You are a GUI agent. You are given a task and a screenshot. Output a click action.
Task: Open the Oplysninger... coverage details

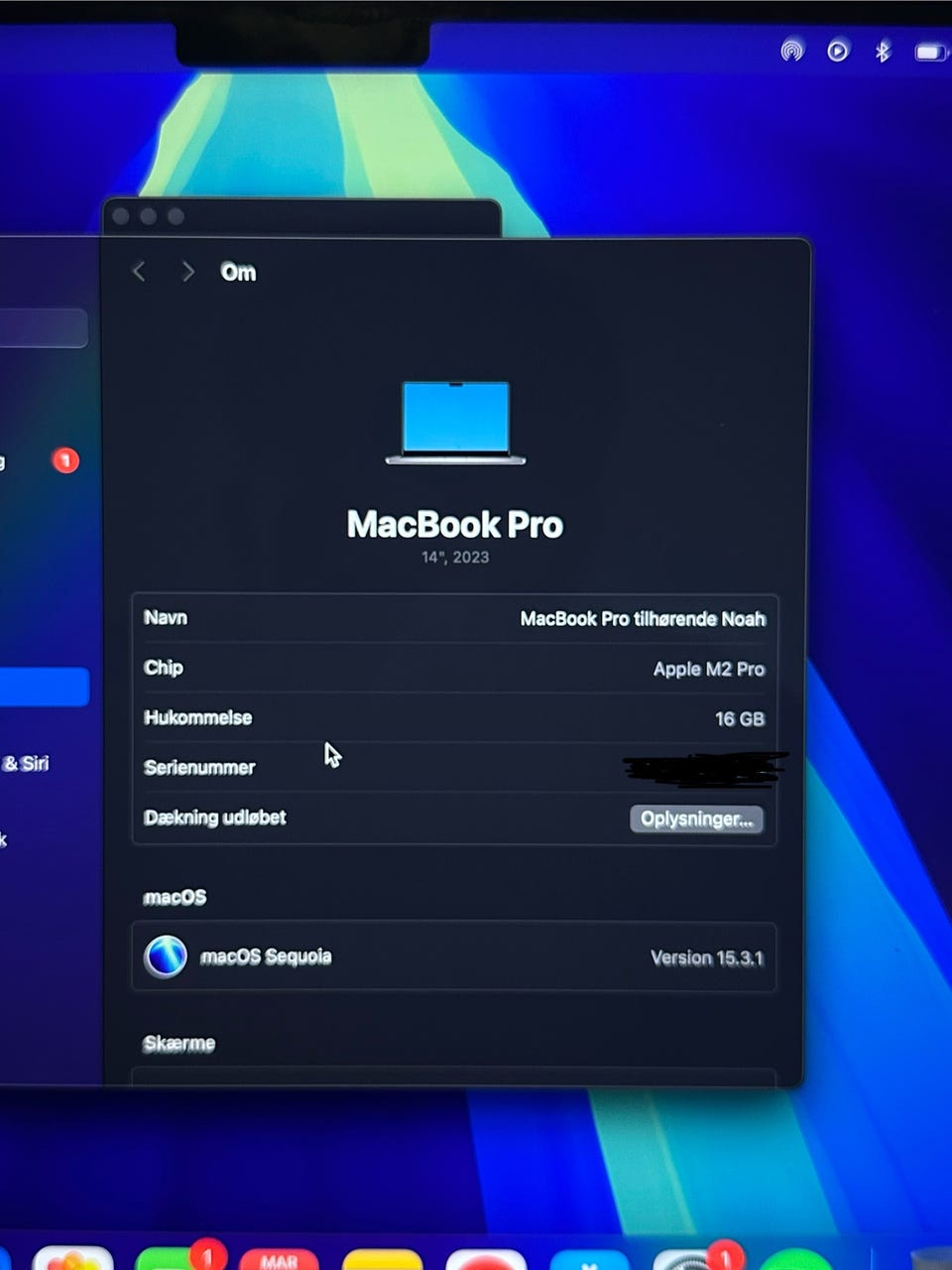click(x=696, y=819)
